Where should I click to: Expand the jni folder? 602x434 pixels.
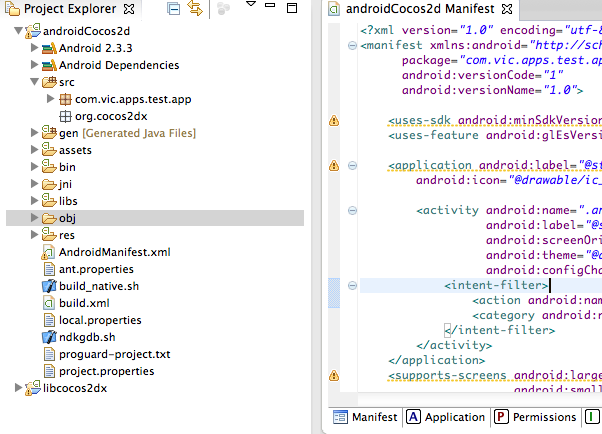[x=34, y=184]
